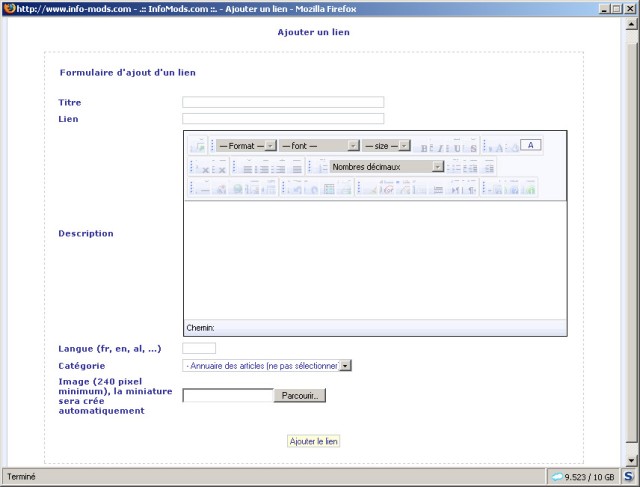Open the font dropdown

(x=320, y=146)
